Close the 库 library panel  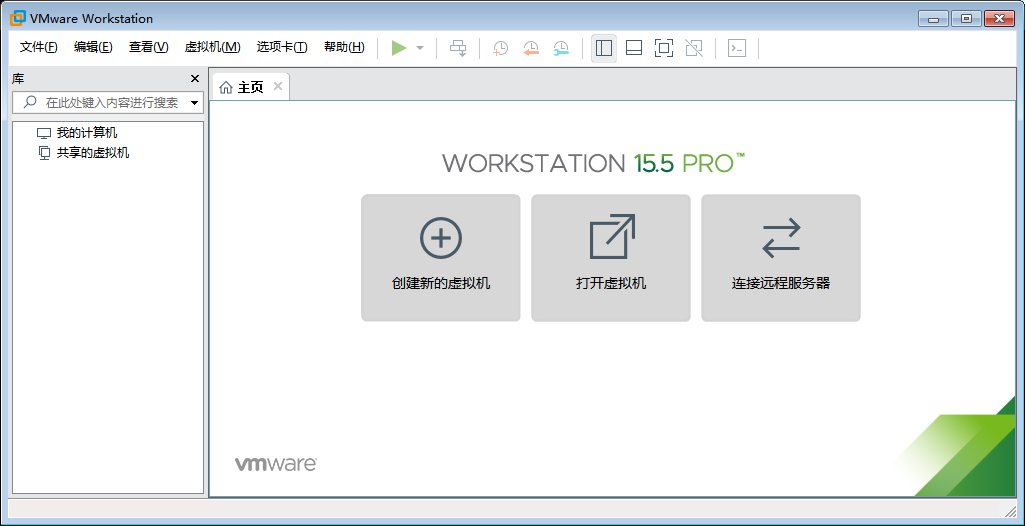point(194,79)
